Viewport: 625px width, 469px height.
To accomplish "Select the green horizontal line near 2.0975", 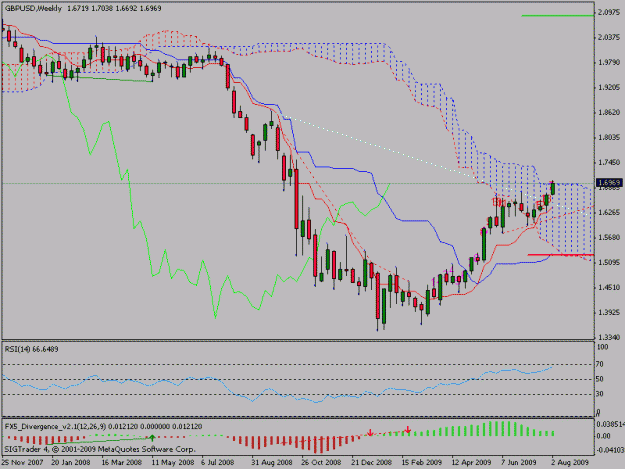I will tap(557, 16).
